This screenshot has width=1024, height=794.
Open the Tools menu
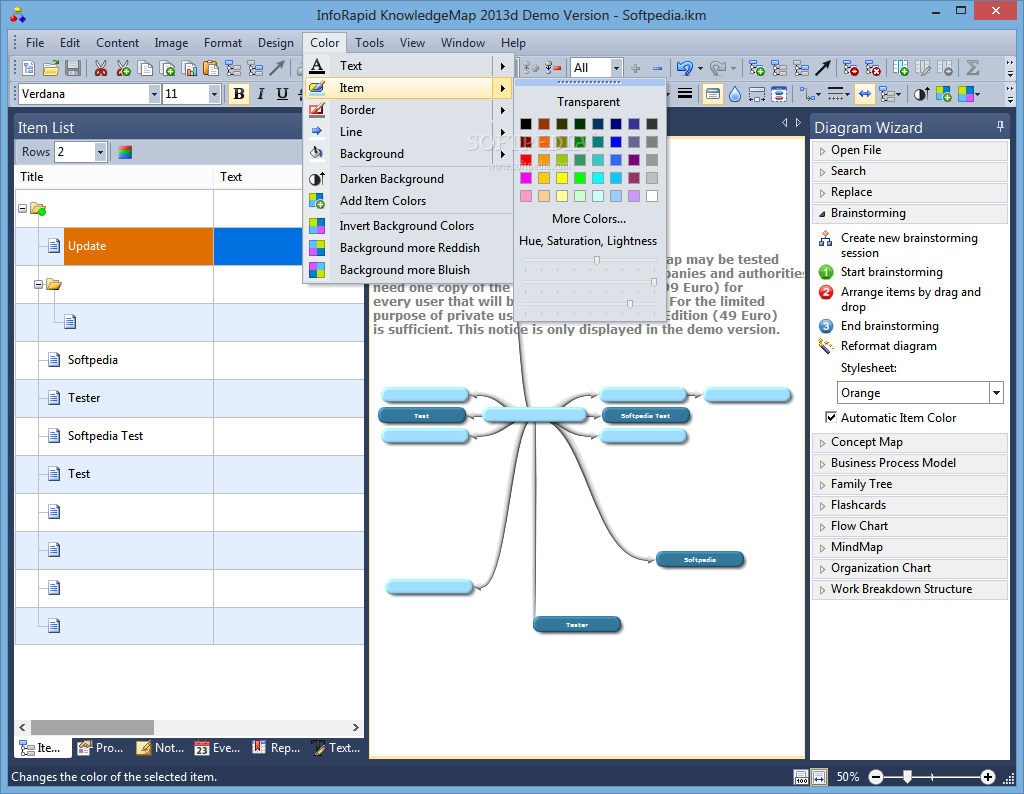tap(369, 42)
